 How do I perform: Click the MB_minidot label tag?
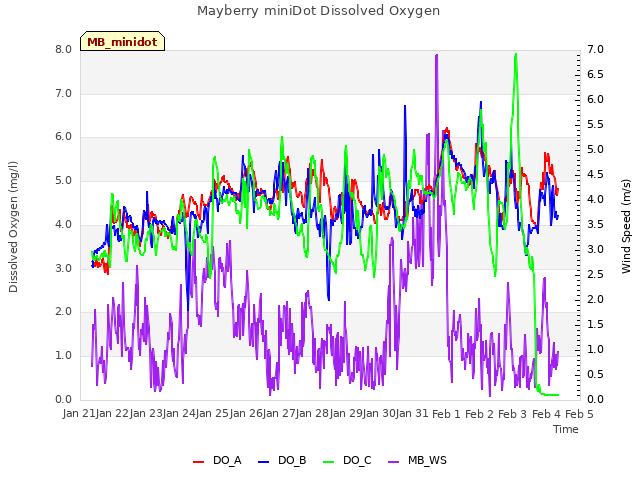click(x=122, y=41)
